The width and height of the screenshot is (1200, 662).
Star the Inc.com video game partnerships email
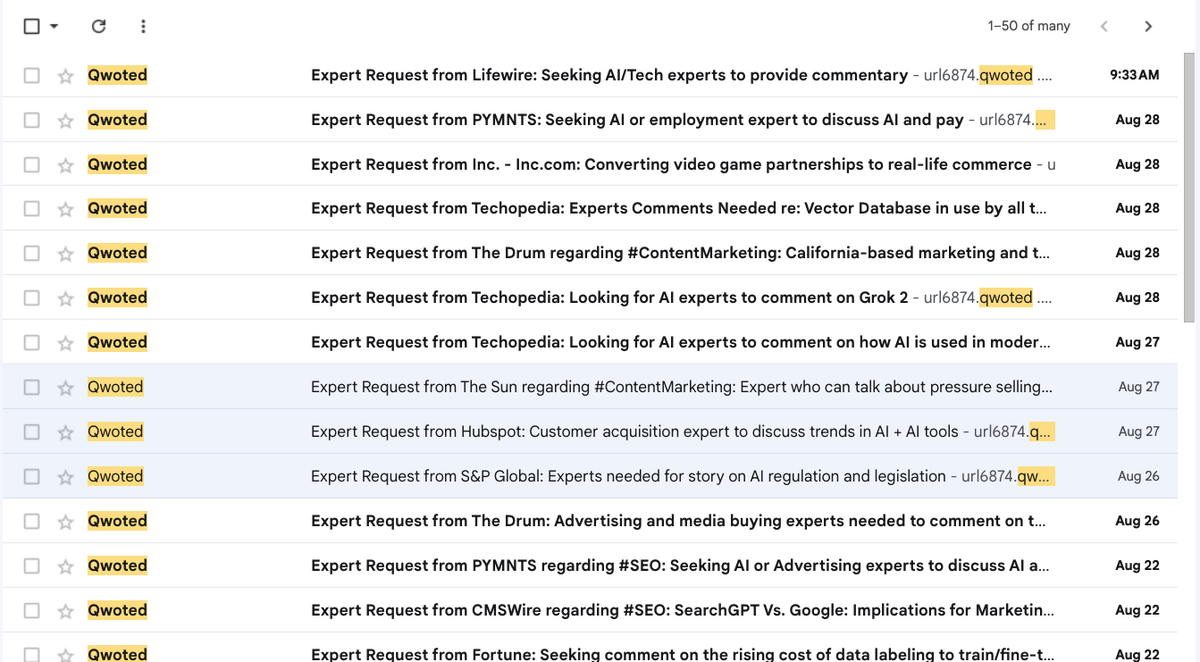66,164
